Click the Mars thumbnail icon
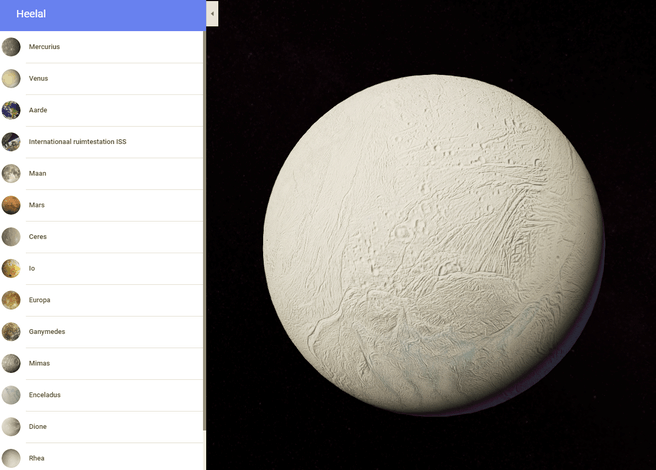This screenshot has height=470, width=656. coord(11,205)
